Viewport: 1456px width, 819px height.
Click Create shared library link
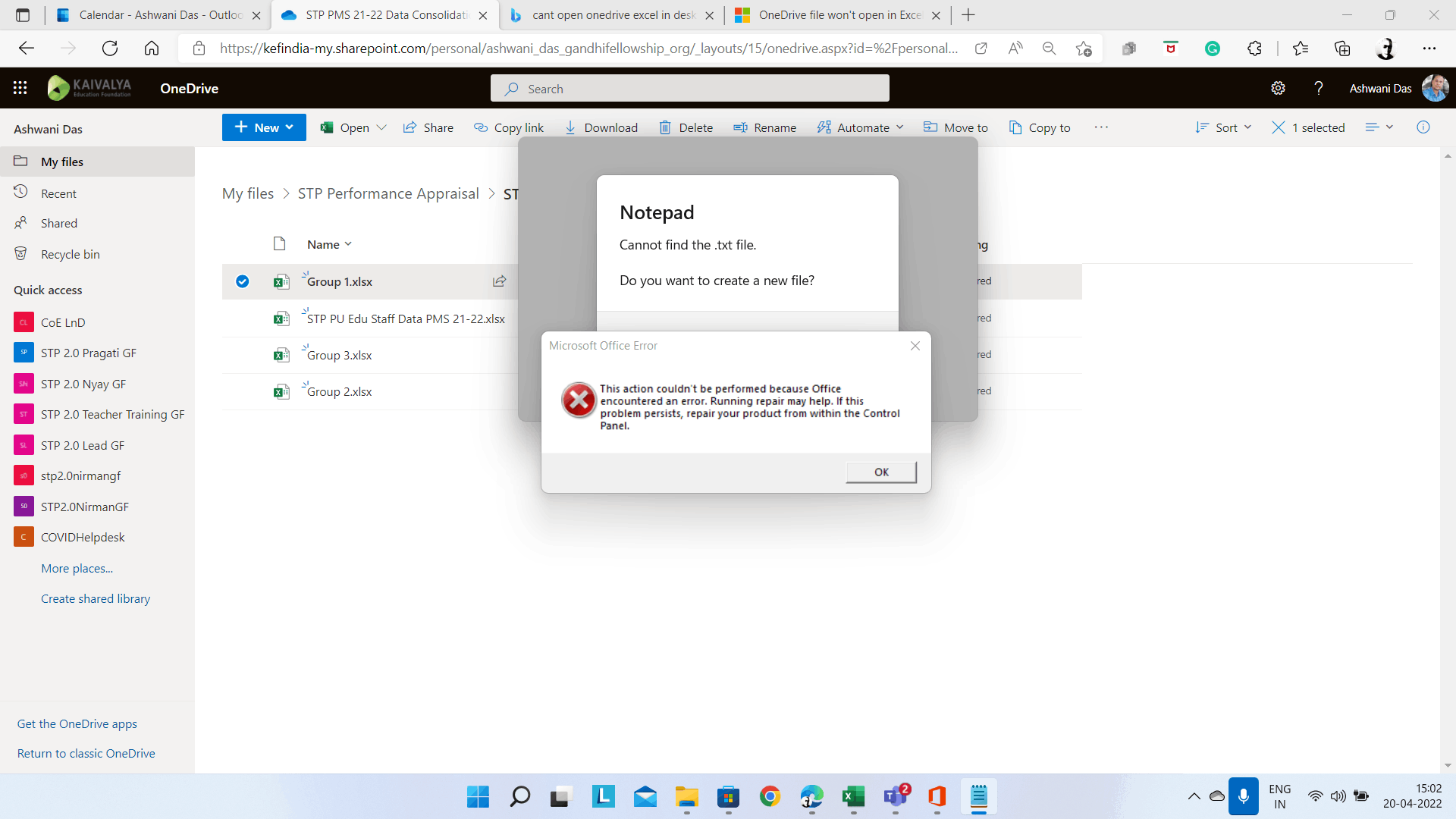coord(96,598)
